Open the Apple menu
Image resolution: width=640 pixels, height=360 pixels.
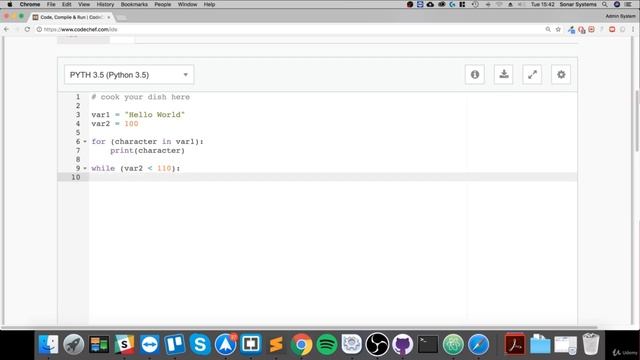point(9,4)
